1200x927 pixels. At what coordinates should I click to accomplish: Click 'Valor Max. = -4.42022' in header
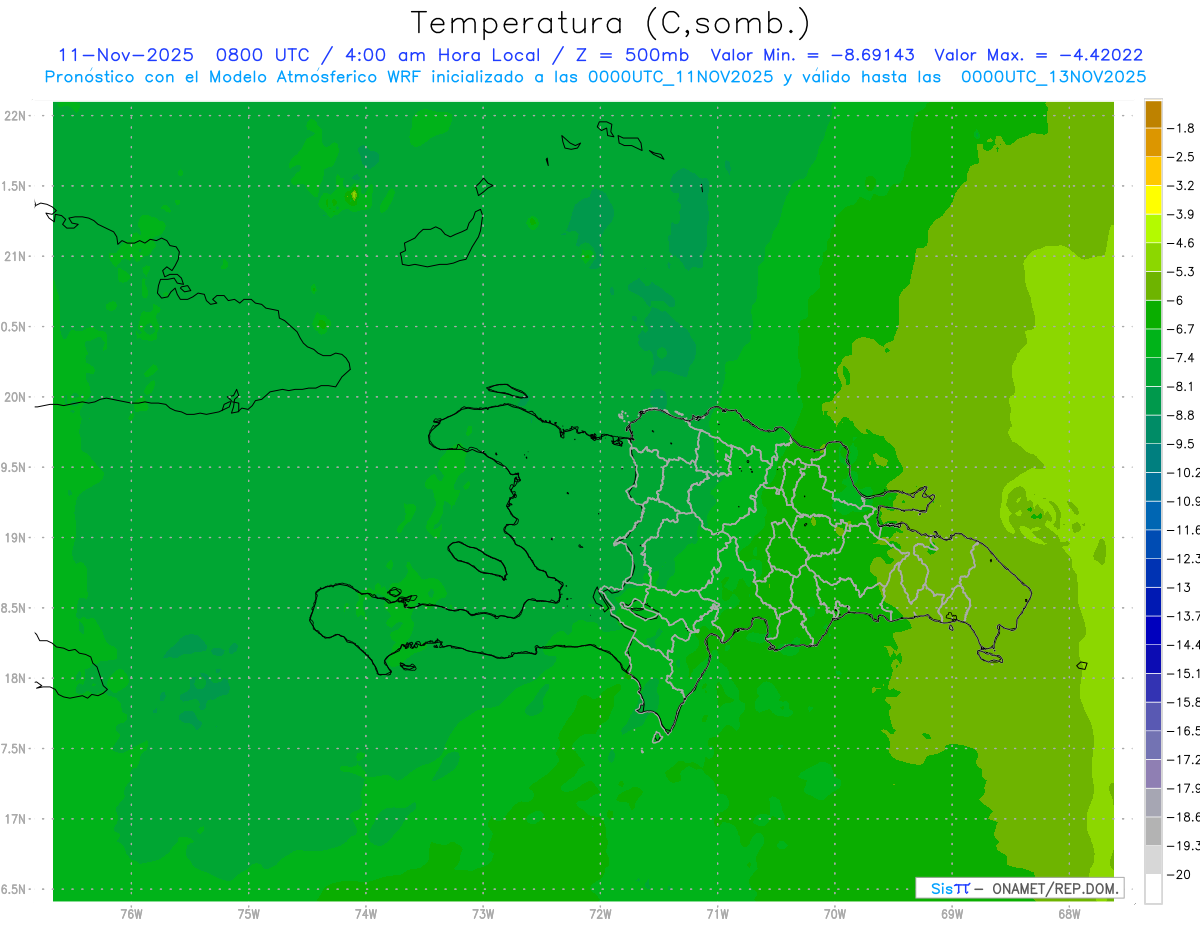click(x=1039, y=55)
